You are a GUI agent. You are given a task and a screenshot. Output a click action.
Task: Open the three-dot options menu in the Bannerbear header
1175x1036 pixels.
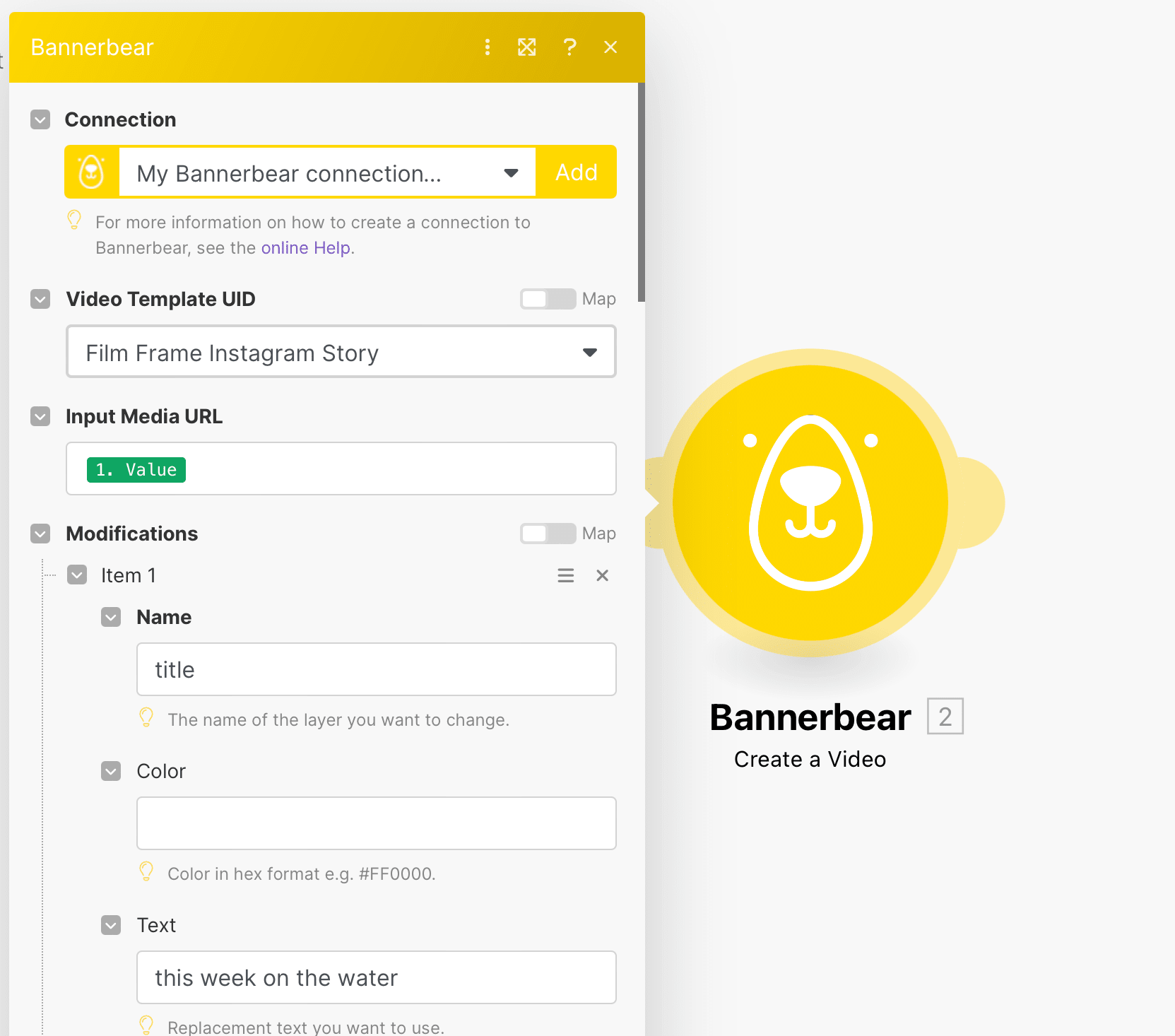click(x=487, y=47)
